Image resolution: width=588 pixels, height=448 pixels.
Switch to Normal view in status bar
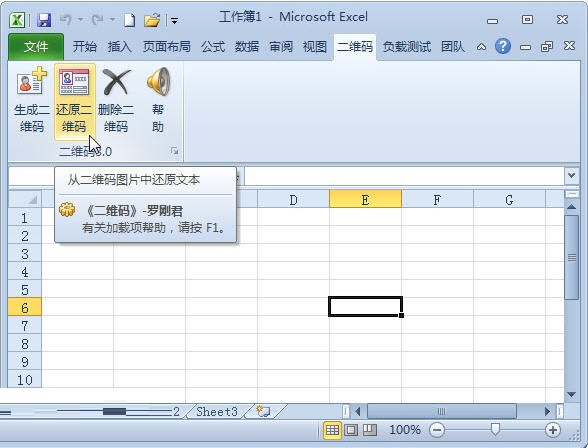(332, 430)
